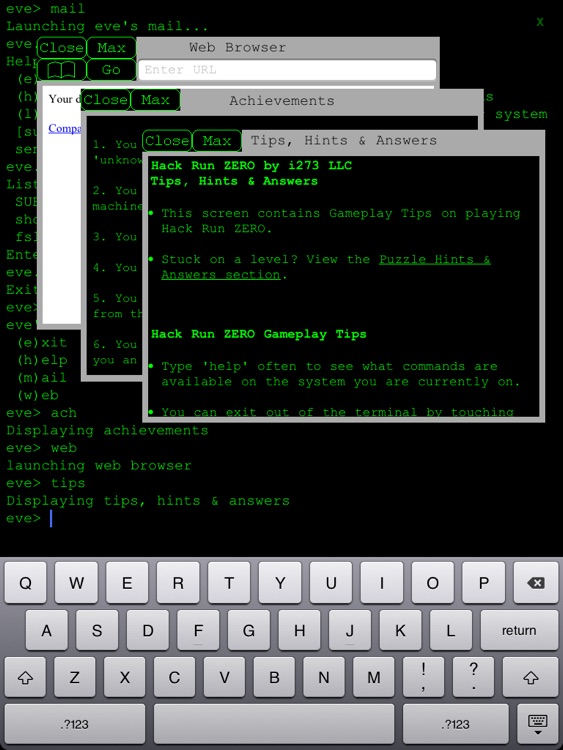Tap the F key

(x=199, y=630)
